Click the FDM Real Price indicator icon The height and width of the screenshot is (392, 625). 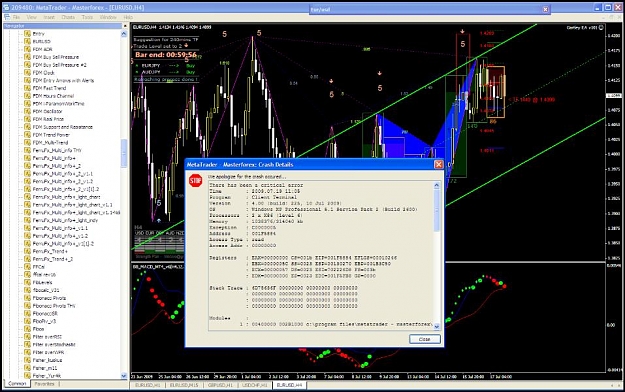pyautogui.click(x=27, y=119)
